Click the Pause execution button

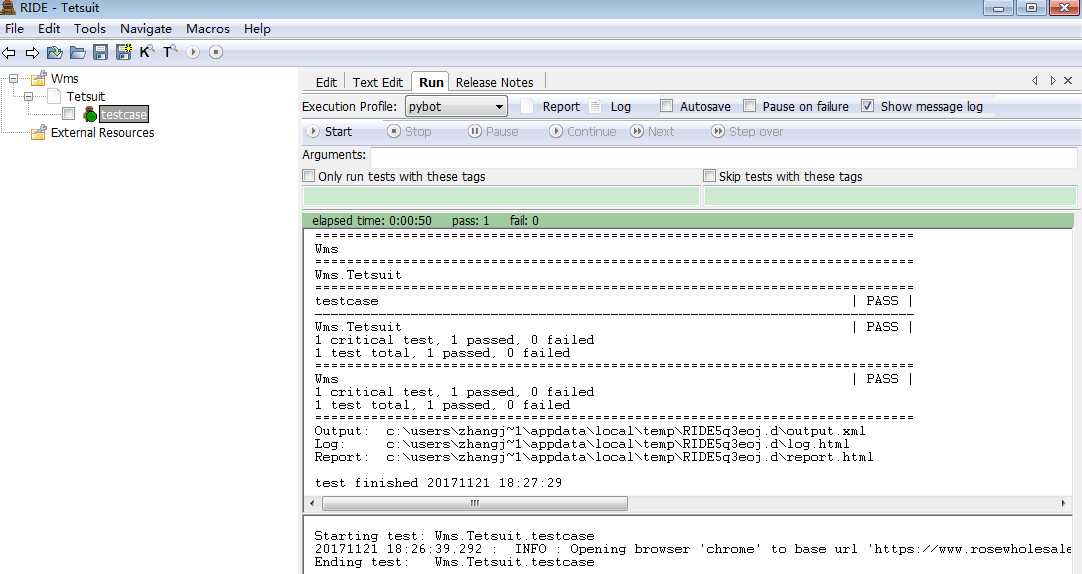pos(493,131)
